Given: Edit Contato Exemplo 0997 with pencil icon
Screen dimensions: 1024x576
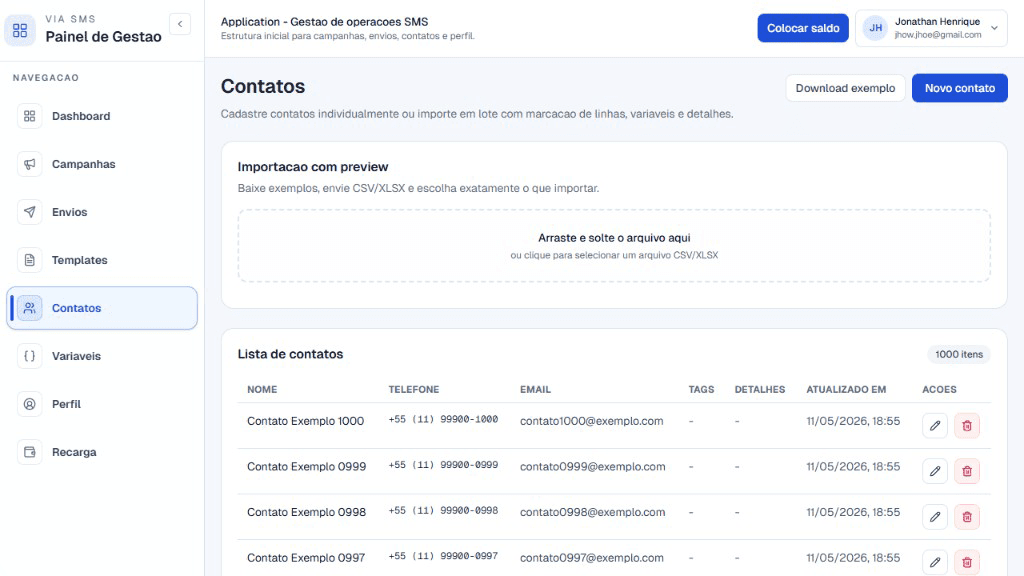Looking at the screenshot, I should coord(935,562).
